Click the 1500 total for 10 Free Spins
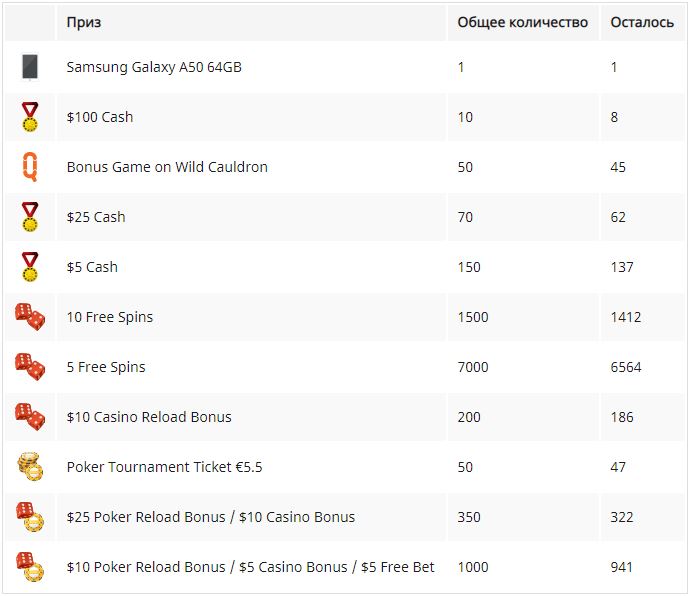The width and height of the screenshot is (692, 597). click(473, 317)
